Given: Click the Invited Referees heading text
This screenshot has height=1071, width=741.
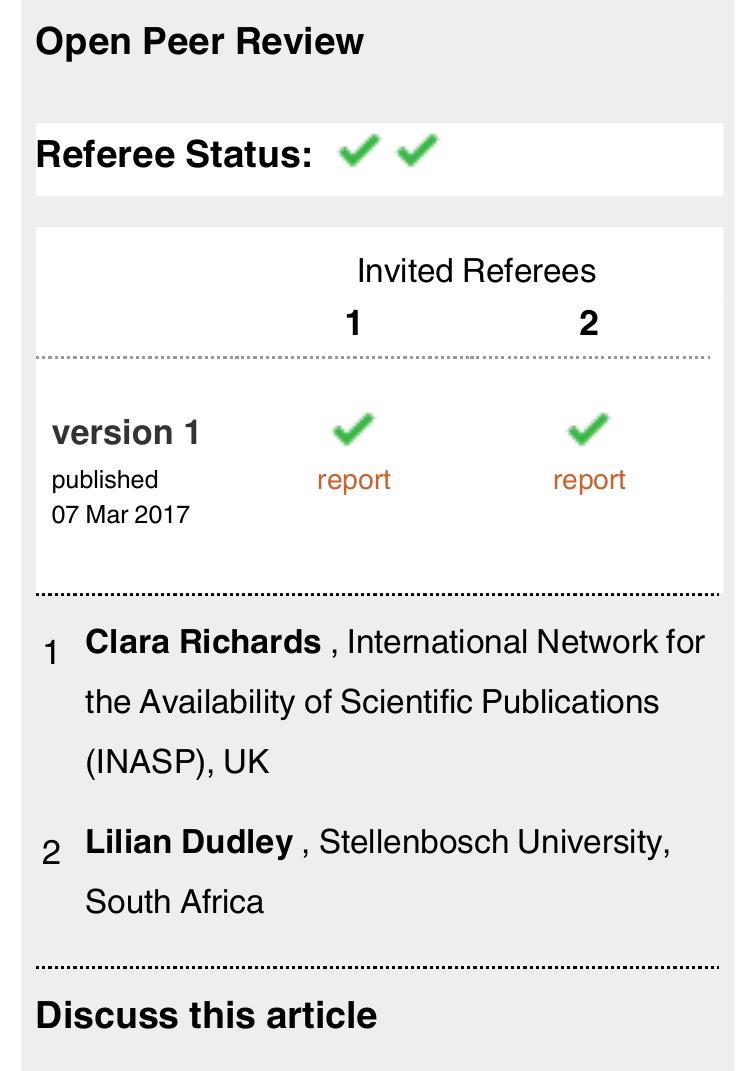Looking at the screenshot, I should click(476, 271).
